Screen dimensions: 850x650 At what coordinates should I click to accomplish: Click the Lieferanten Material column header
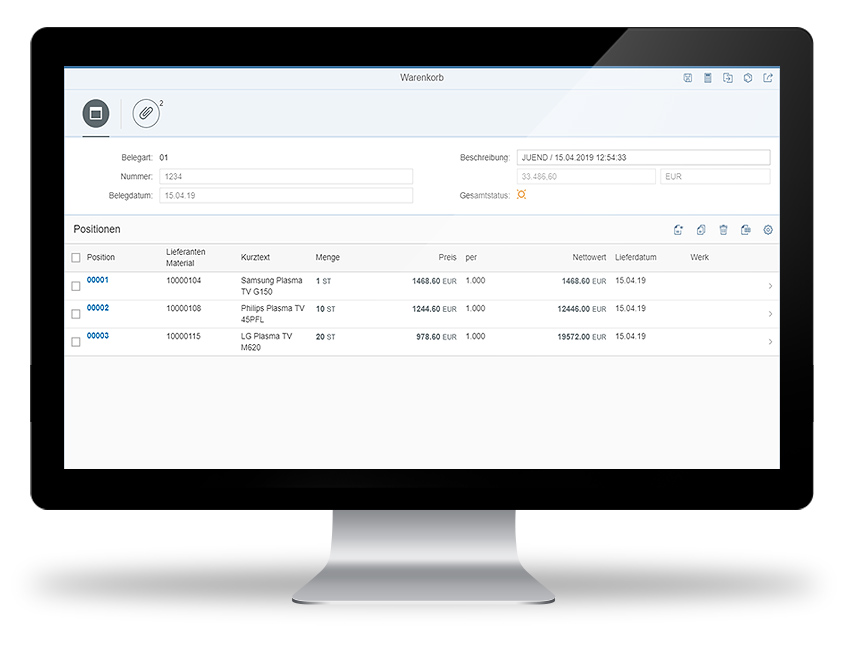(185, 258)
